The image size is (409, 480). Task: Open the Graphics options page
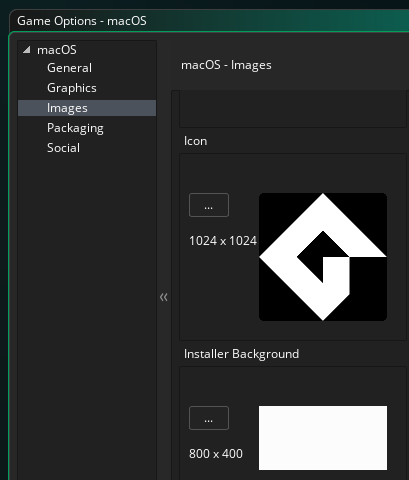click(72, 88)
